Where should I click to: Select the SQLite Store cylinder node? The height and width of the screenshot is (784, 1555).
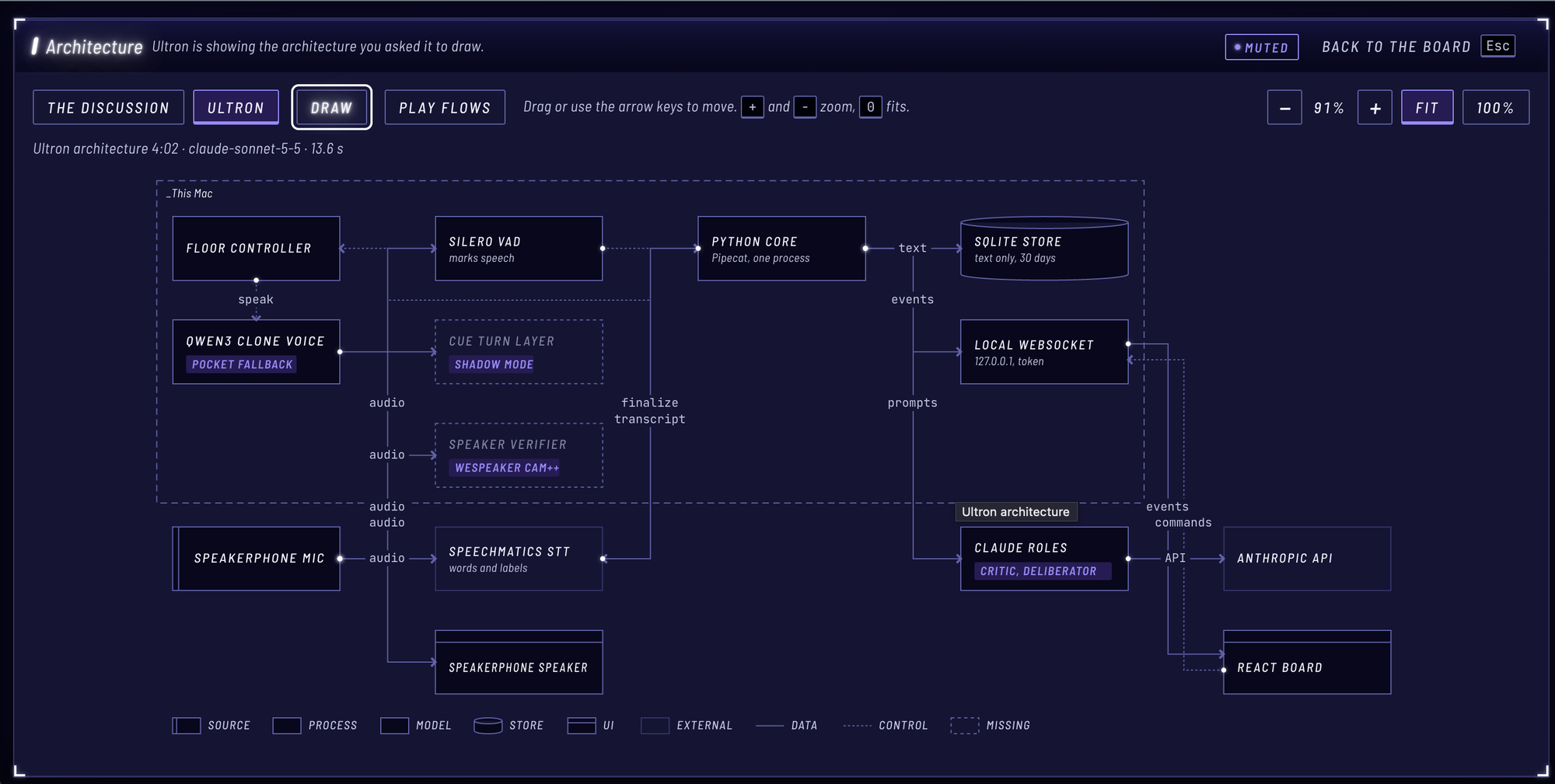(1044, 249)
